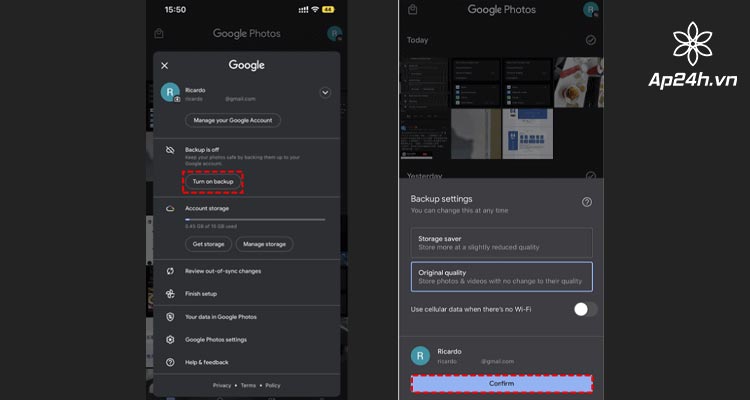Open the Terms link

(248, 385)
